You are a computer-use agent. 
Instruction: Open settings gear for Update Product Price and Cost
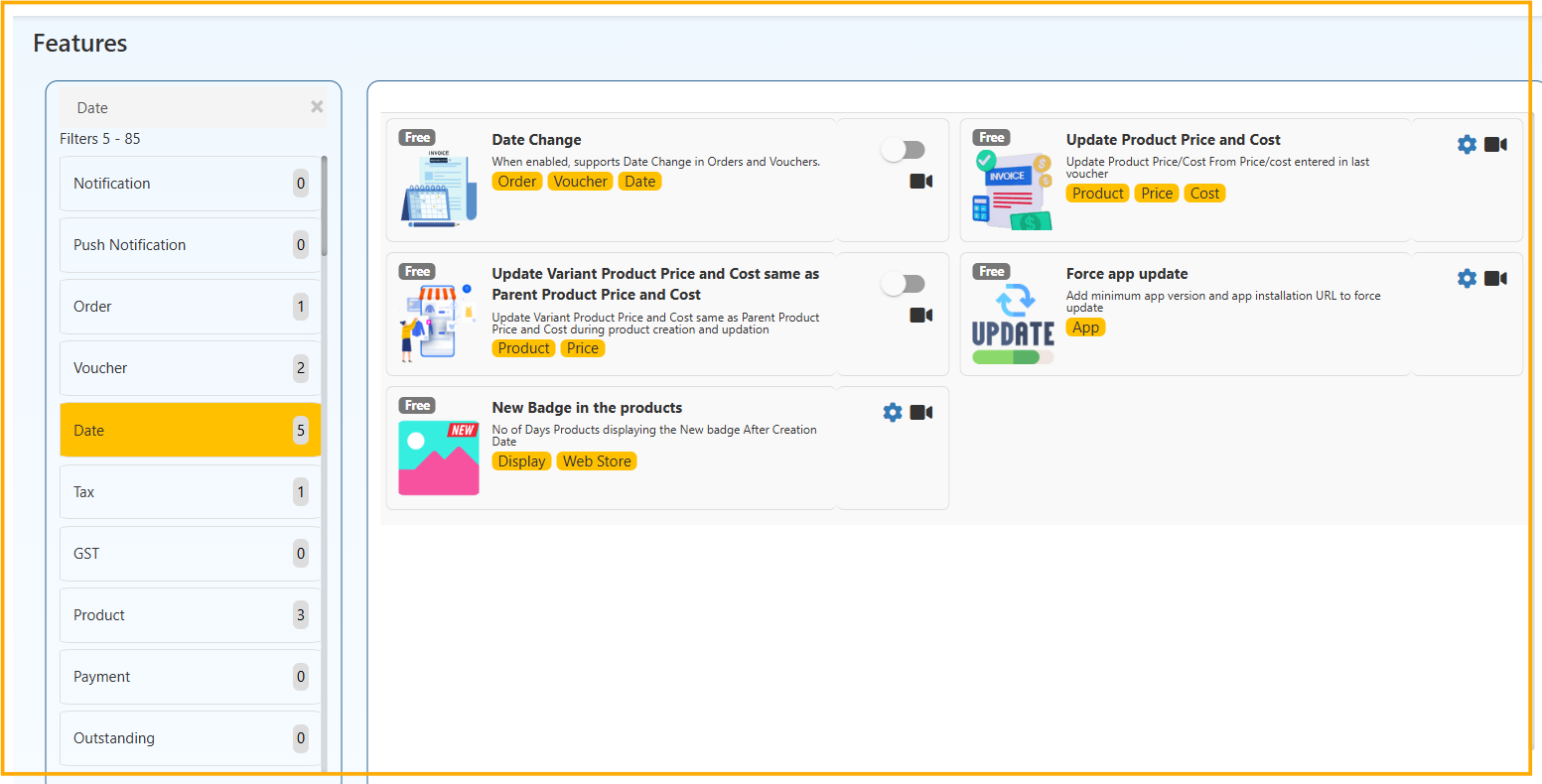pyautogui.click(x=1467, y=145)
